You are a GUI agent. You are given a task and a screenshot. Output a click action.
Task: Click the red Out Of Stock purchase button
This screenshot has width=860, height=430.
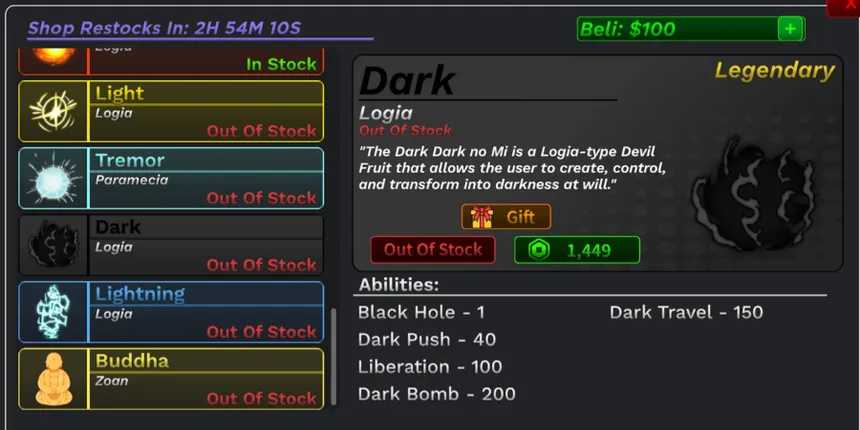[433, 250]
